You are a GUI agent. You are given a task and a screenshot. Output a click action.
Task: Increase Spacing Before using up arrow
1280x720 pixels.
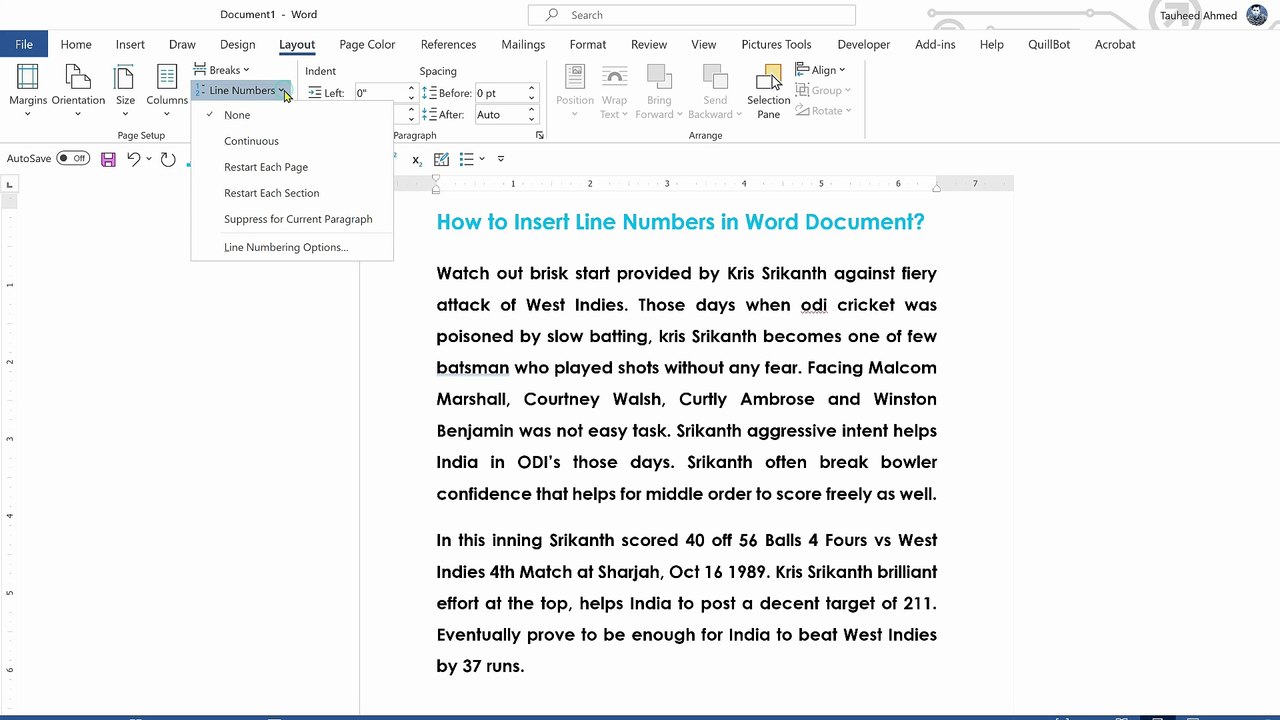(532, 89)
